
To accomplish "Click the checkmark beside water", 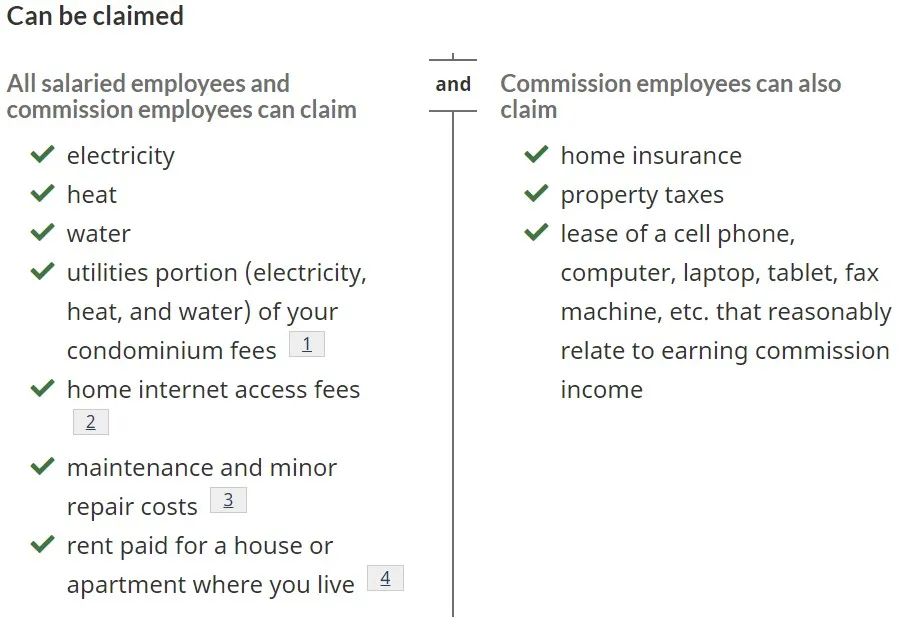I will (x=42, y=233).
